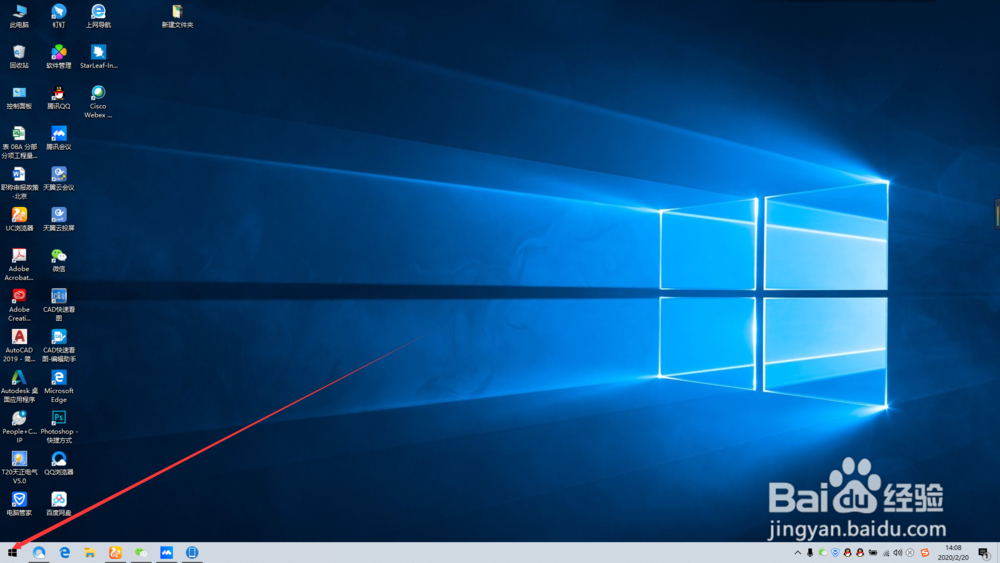Select the 控制面板 desktop icon
The height and width of the screenshot is (563, 1000).
point(19,98)
